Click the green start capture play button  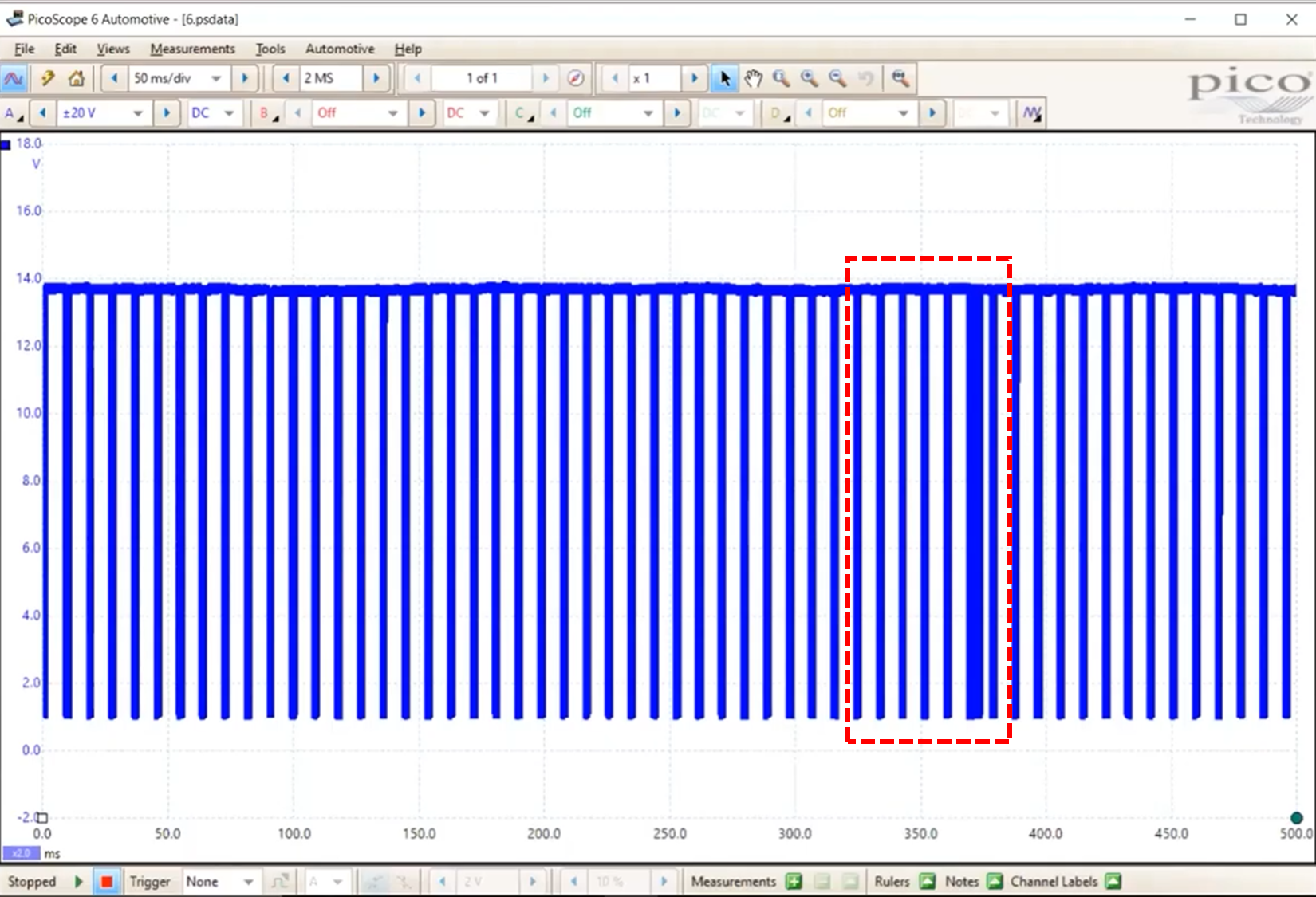(78, 882)
